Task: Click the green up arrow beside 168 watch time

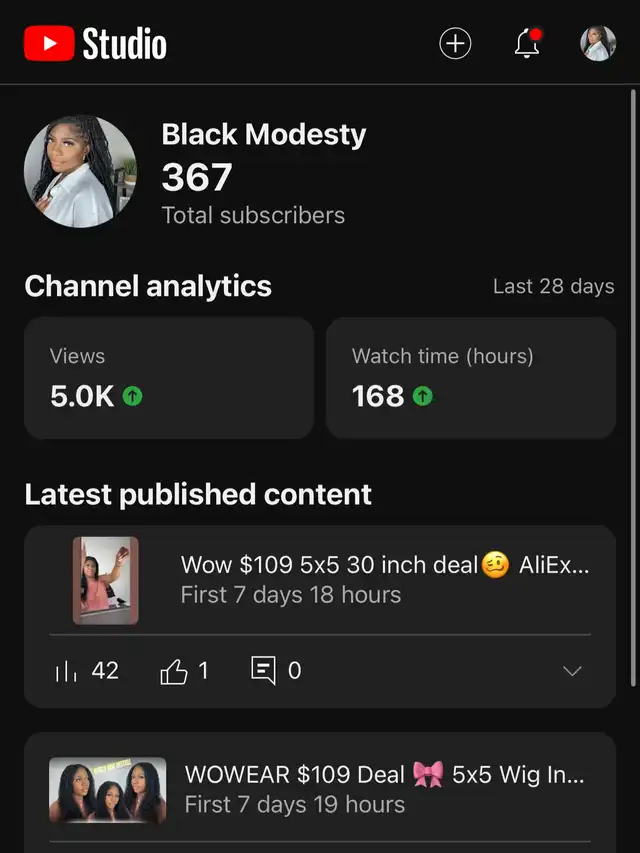Action: click(422, 396)
